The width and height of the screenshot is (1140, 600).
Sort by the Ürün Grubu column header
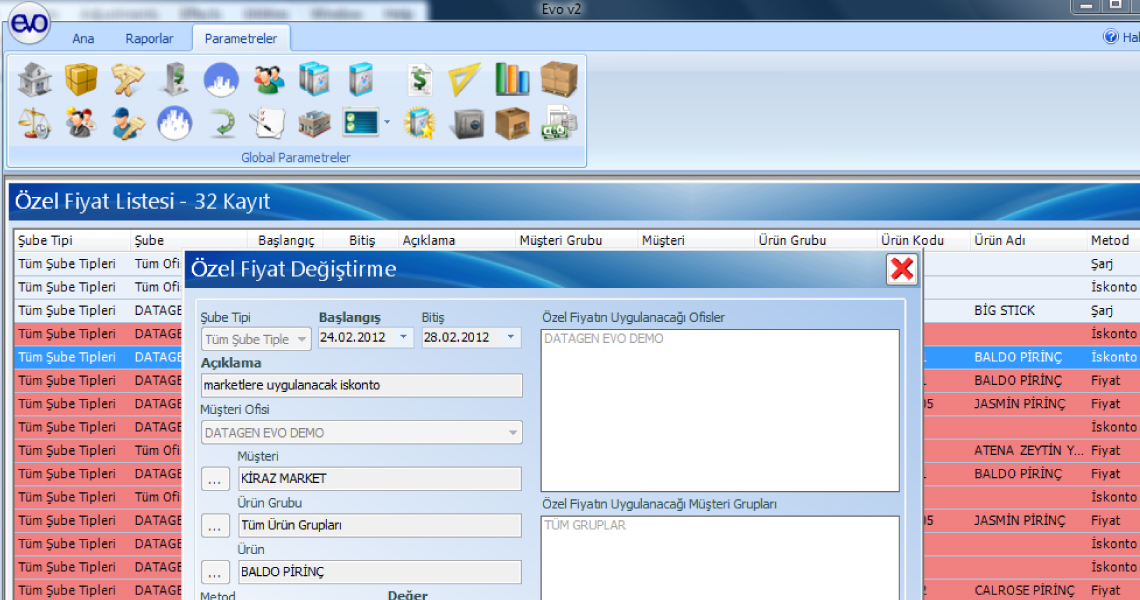pos(815,240)
